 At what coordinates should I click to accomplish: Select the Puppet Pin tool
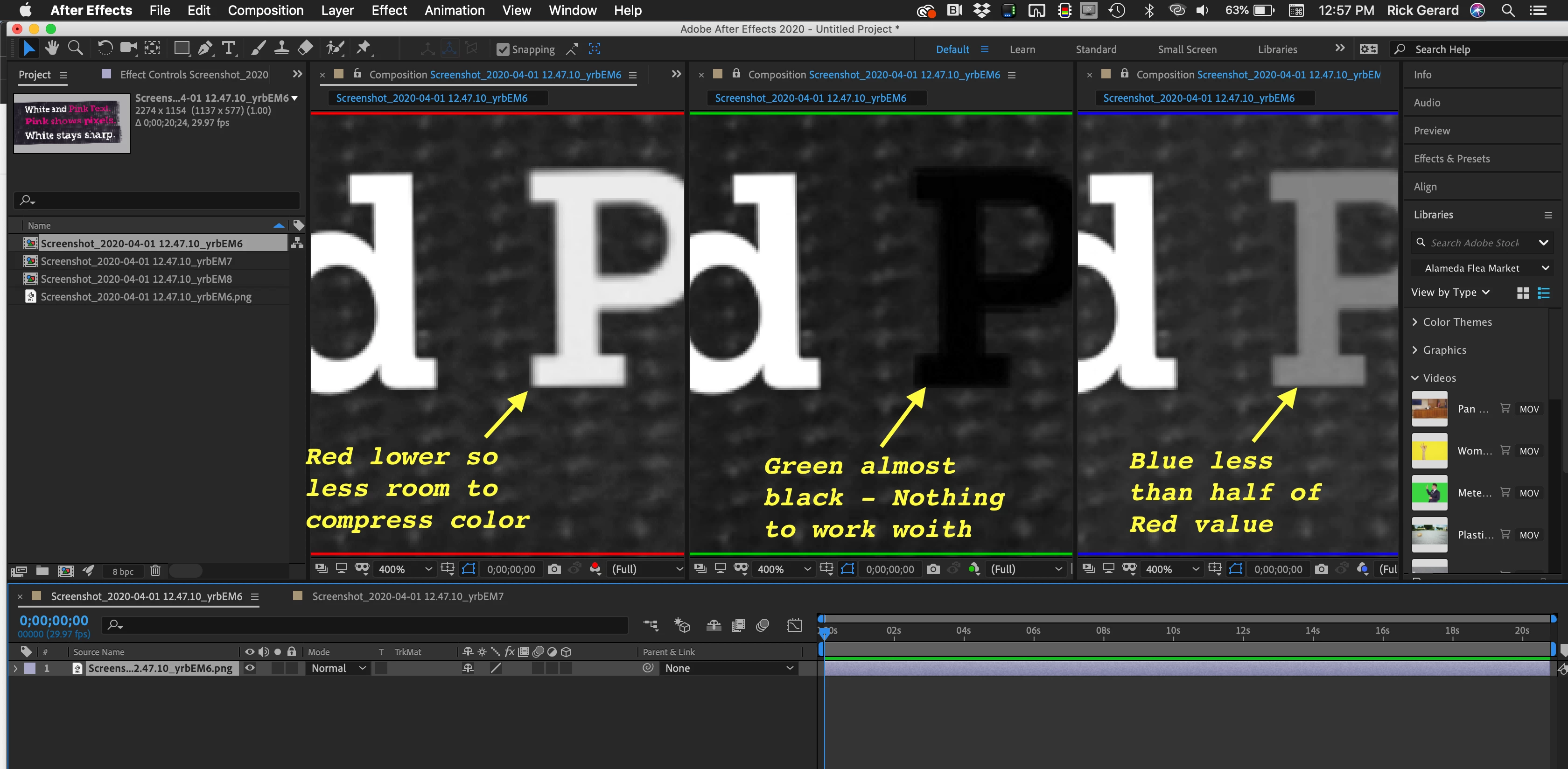[x=364, y=48]
